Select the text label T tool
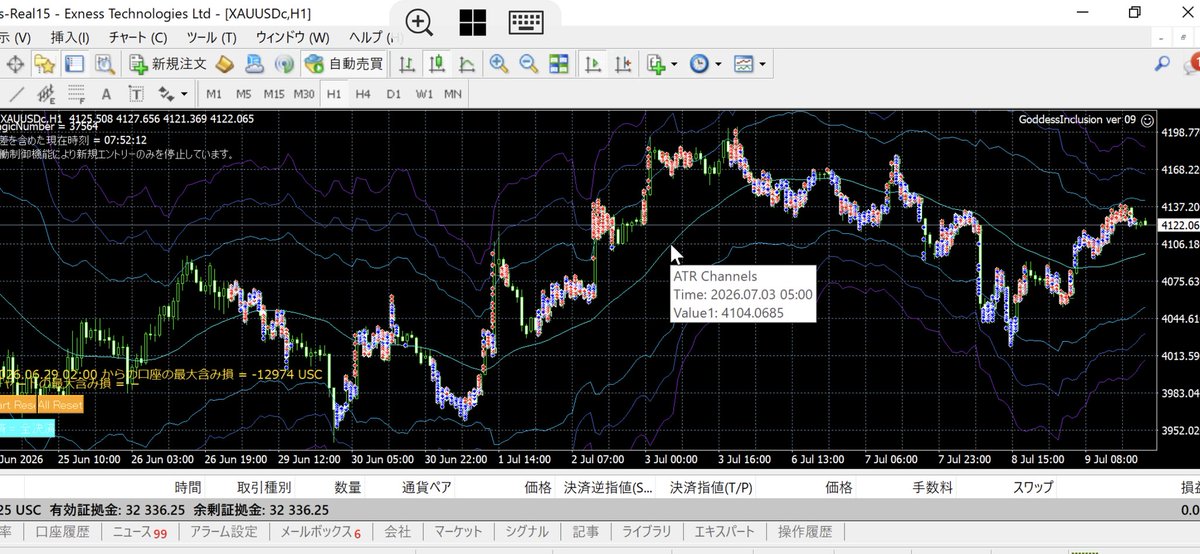Viewport: 1200px width, 554px height. tap(135, 94)
